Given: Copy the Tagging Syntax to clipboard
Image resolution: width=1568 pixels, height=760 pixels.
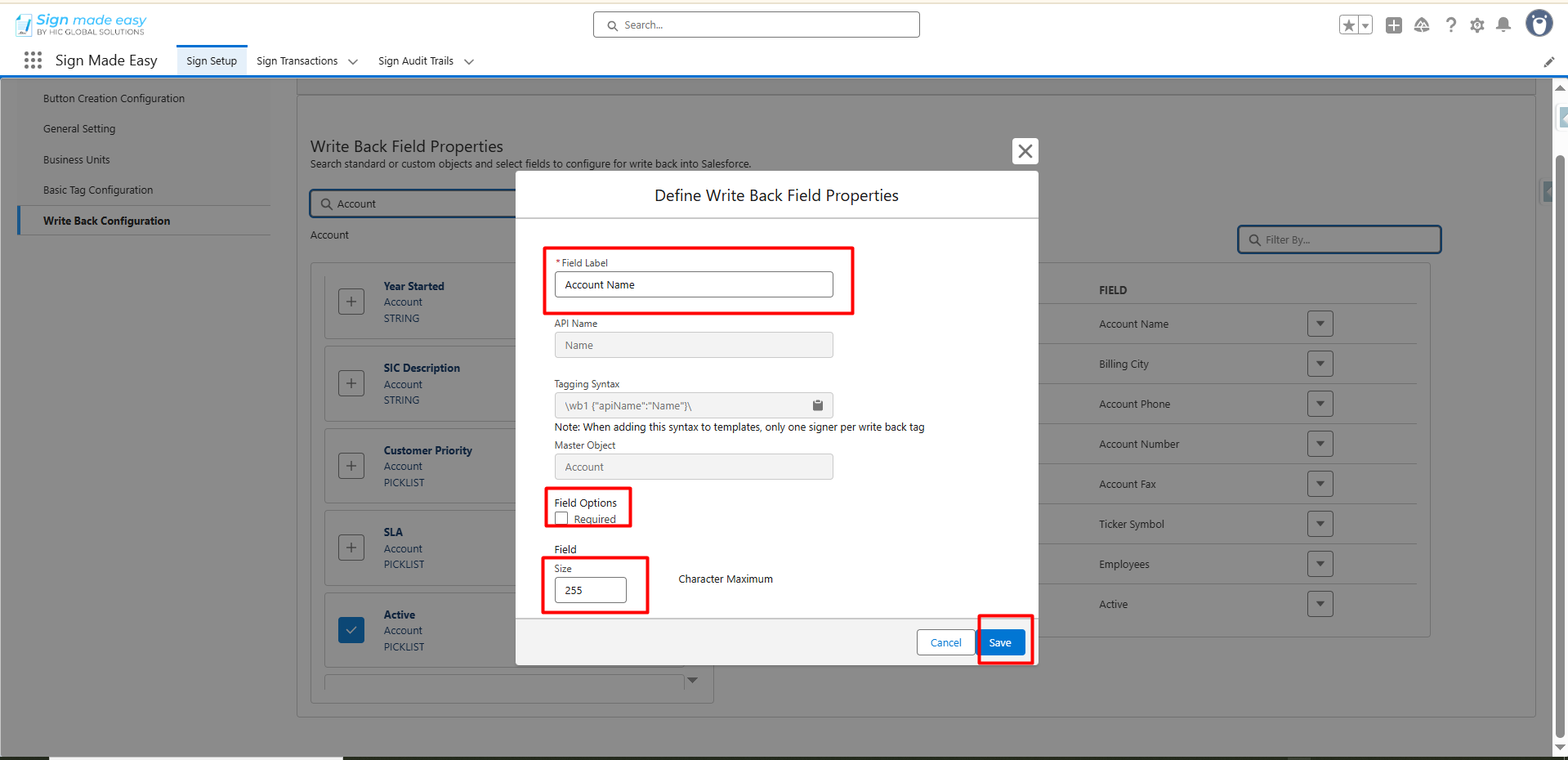Looking at the screenshot, I should pos(817,405).
